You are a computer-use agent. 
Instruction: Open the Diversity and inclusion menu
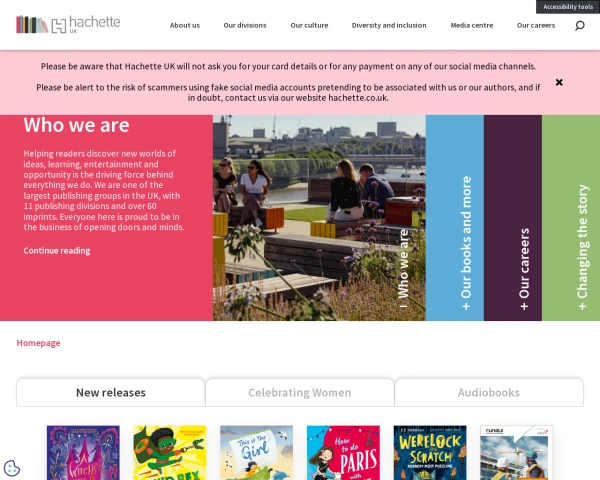pyautogui.click(x=389, y=25)
